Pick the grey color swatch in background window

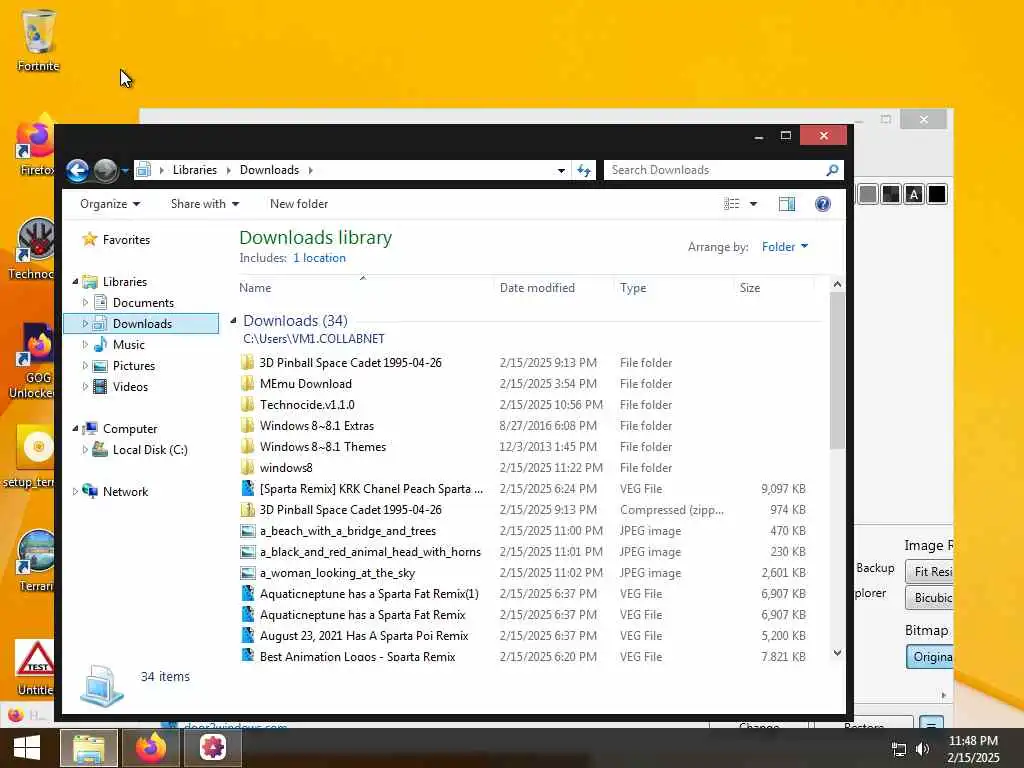click(x=867, y=194)
